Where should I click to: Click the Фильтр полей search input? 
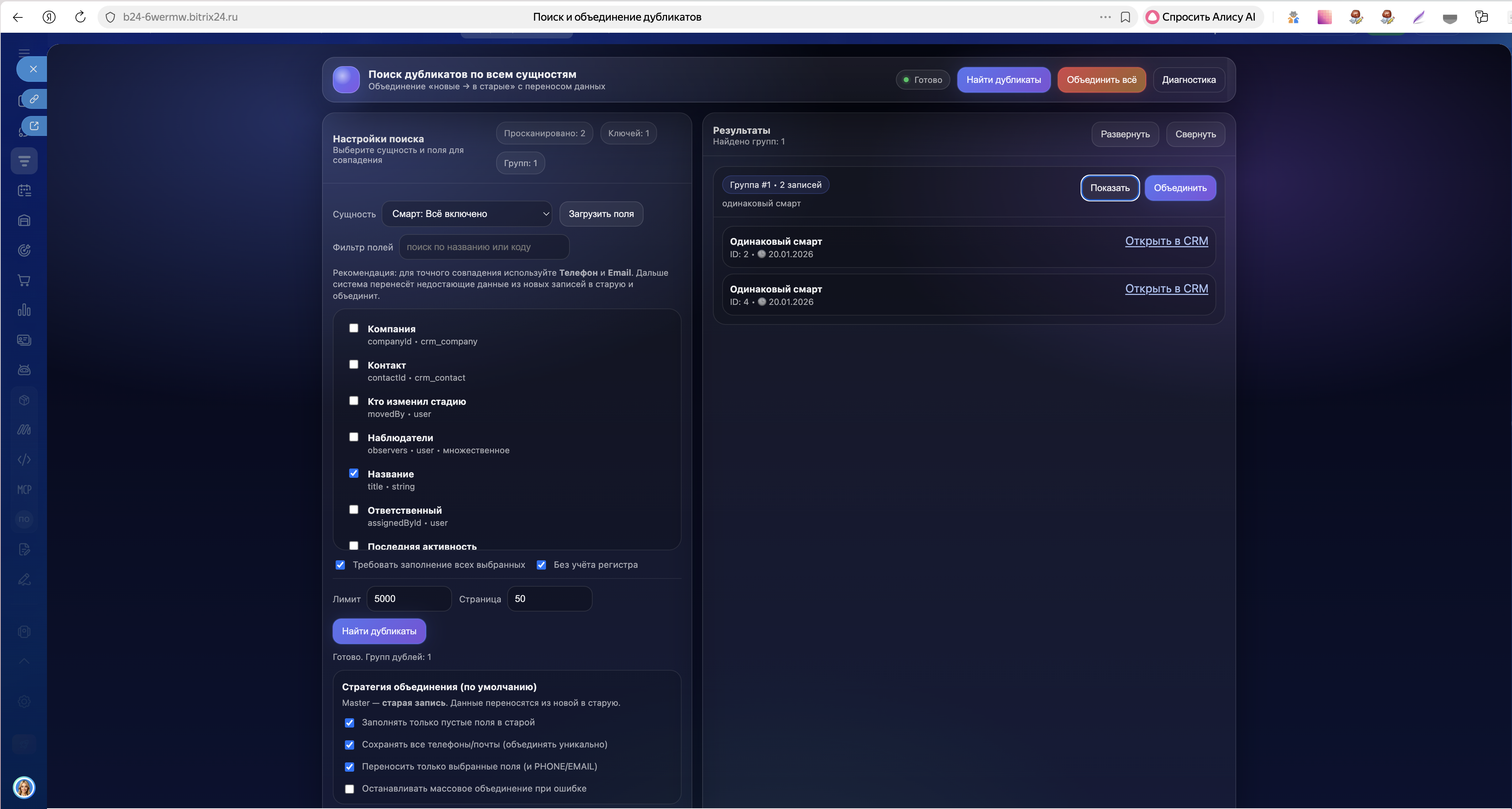tap(484, 247)
